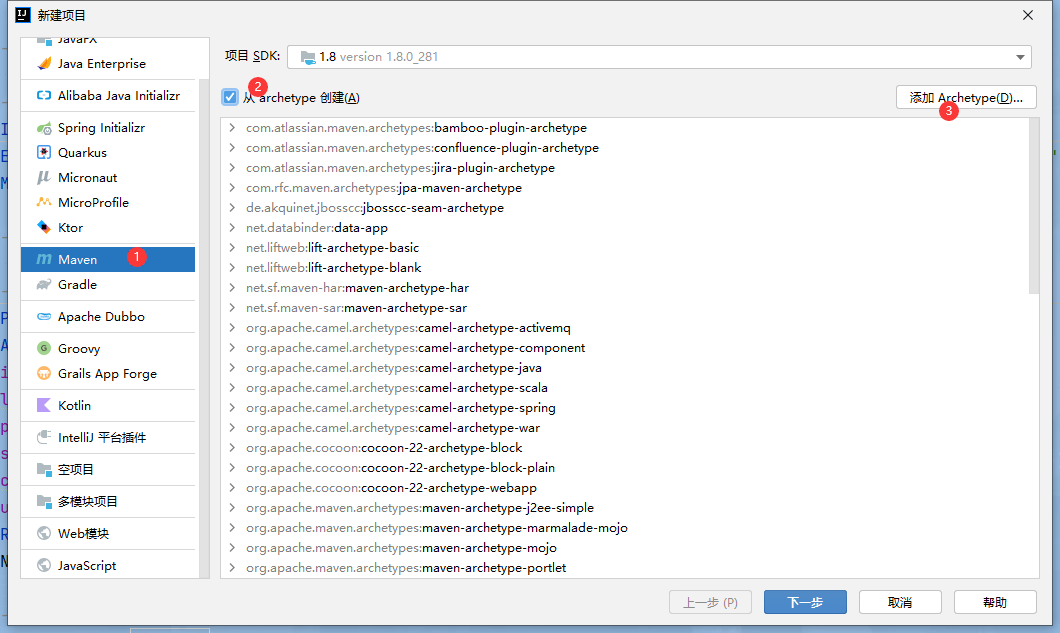Click the Quarkus icon
1060x633 pixels.
(44, 153)
